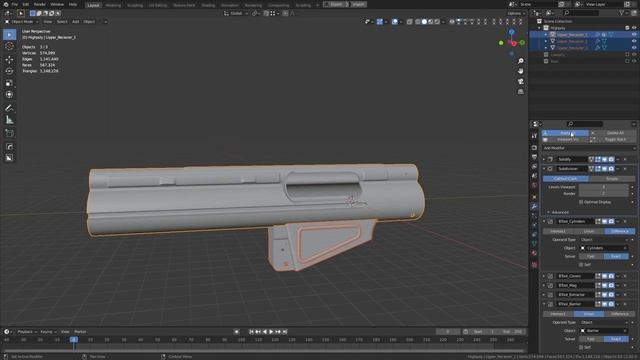Open the Render properties tab icon
Image resolution: width=640 pixels, height=360 pixels.
[534, 147]
